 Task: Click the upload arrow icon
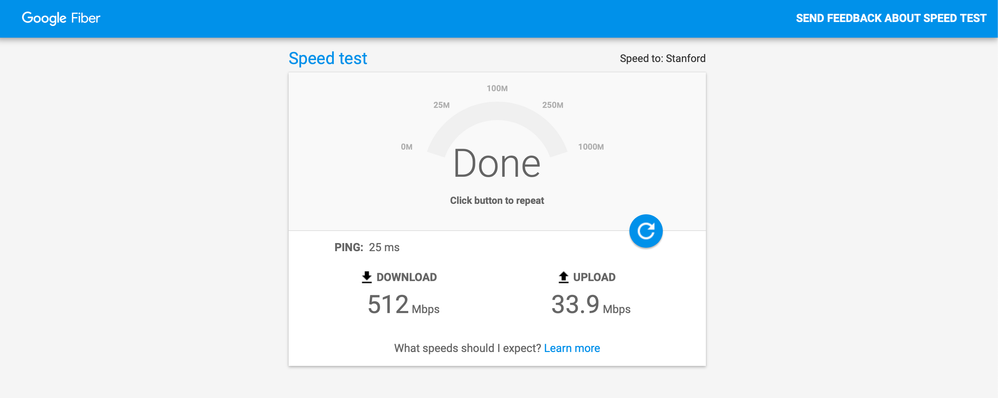pos(563,277)
